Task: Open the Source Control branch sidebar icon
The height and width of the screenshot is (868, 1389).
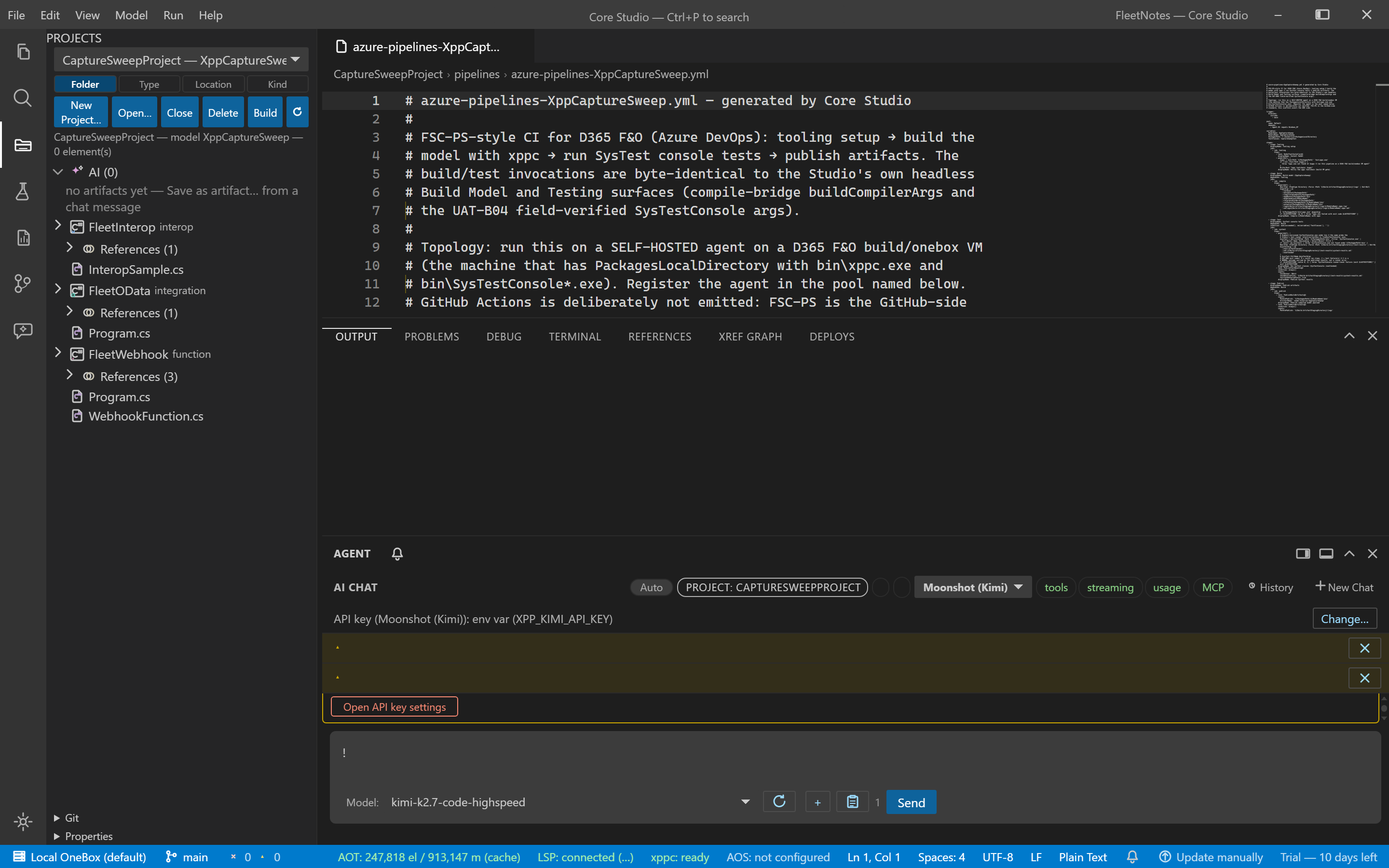Action: [23, 284]
